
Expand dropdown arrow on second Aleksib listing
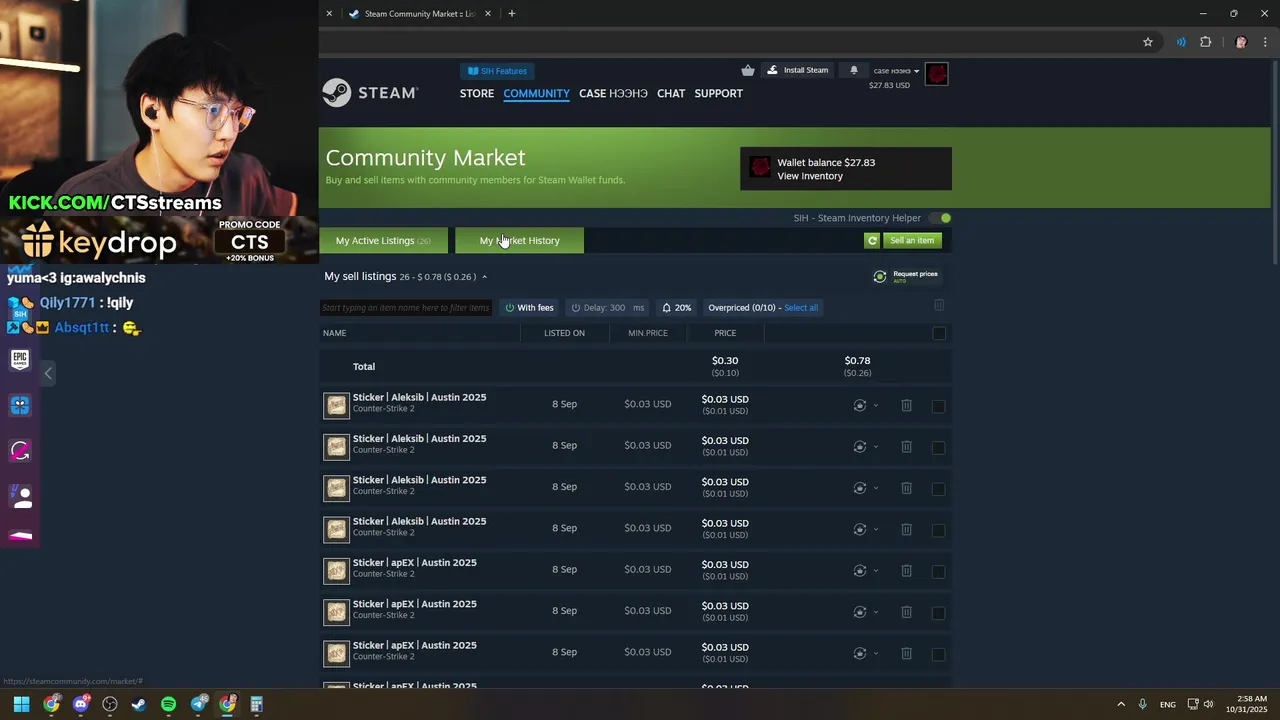point(875,447)
